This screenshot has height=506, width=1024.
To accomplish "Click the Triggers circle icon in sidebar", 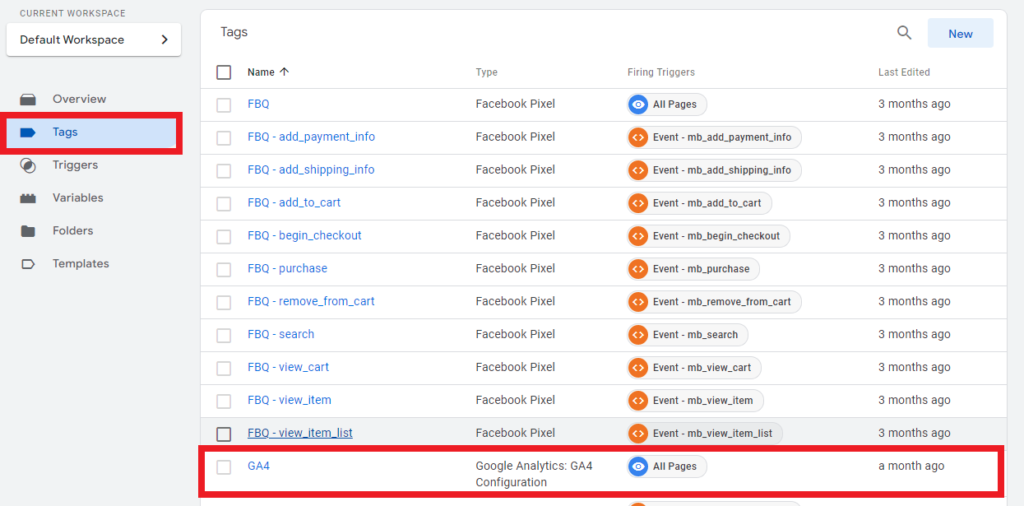I will (28, 165).
